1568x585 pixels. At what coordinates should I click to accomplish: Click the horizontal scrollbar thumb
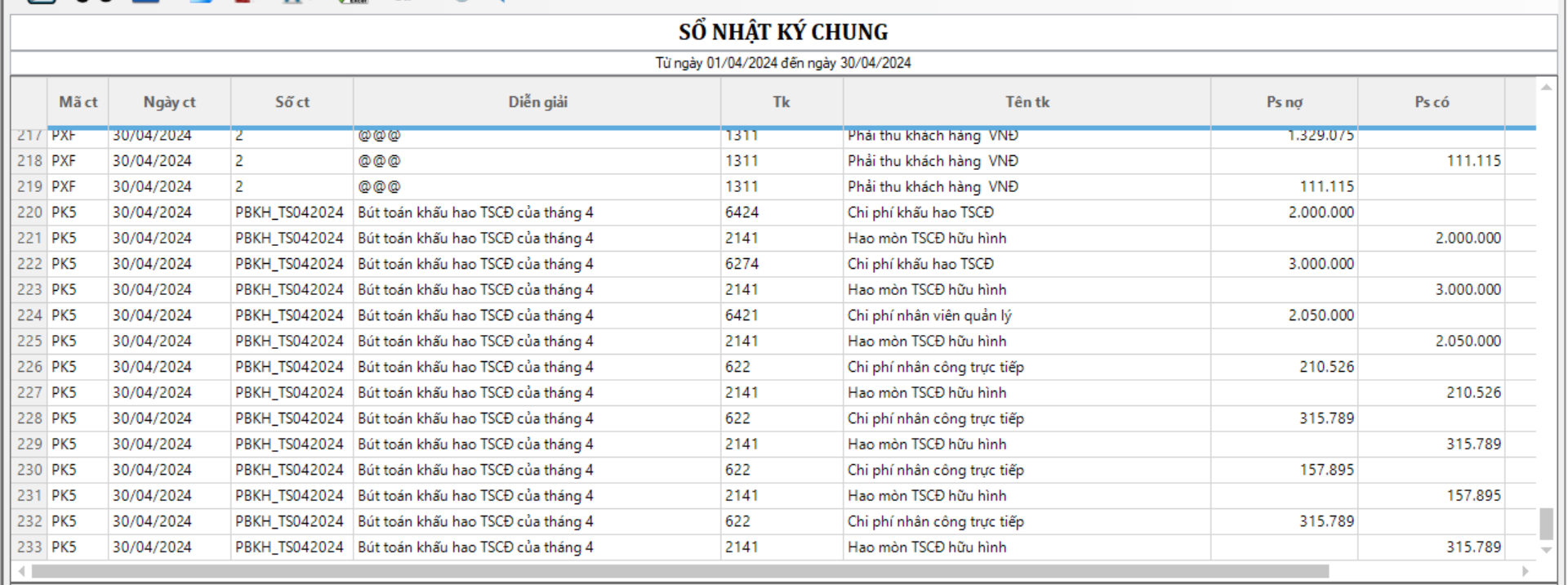679,571
